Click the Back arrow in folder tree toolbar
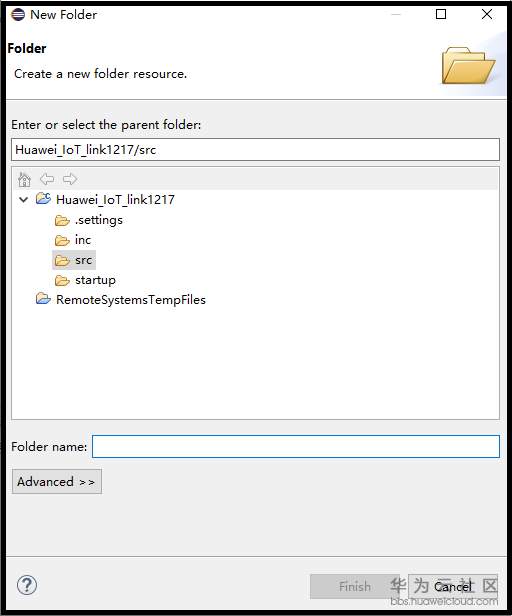Viewport: 512px width, 616px height. [47, 179]
